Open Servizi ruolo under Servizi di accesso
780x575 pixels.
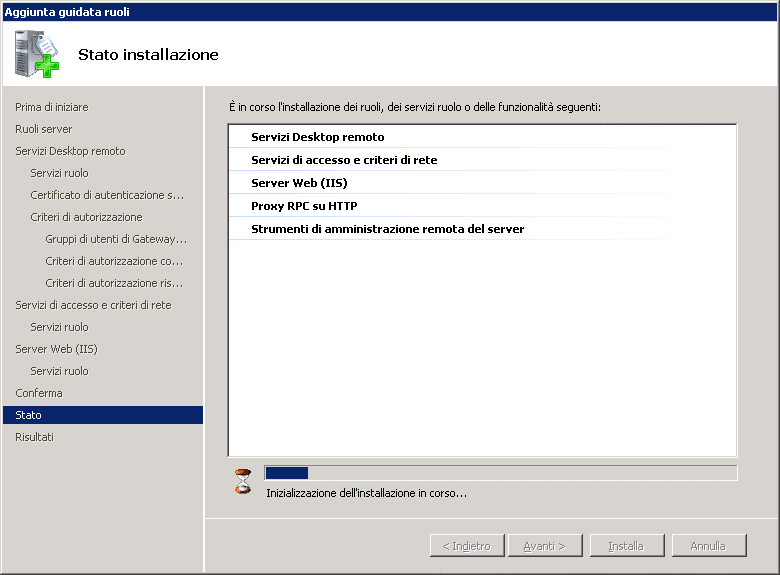pyautogui.click(x=59, y=327)
